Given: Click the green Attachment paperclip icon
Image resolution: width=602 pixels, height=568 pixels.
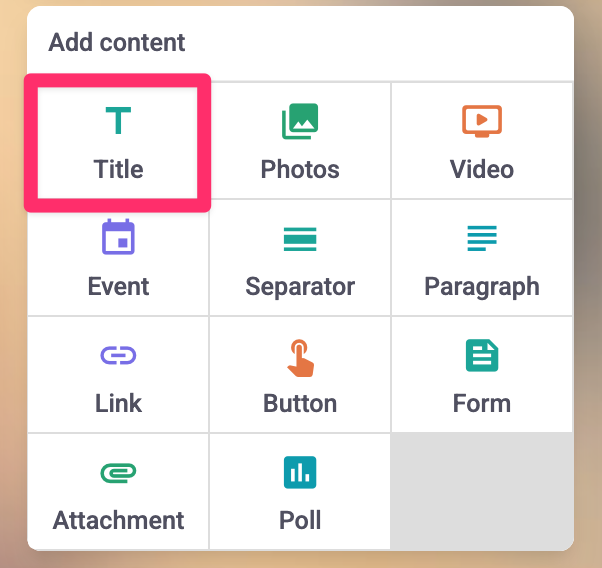Looking at the screenshot, I should pos(118,472).
